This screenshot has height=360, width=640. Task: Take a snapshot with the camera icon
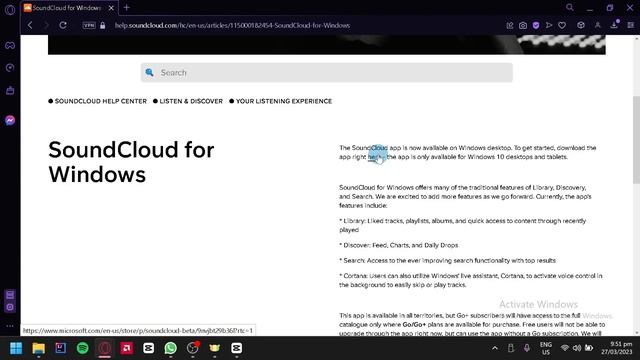click(x=523, y=25)
